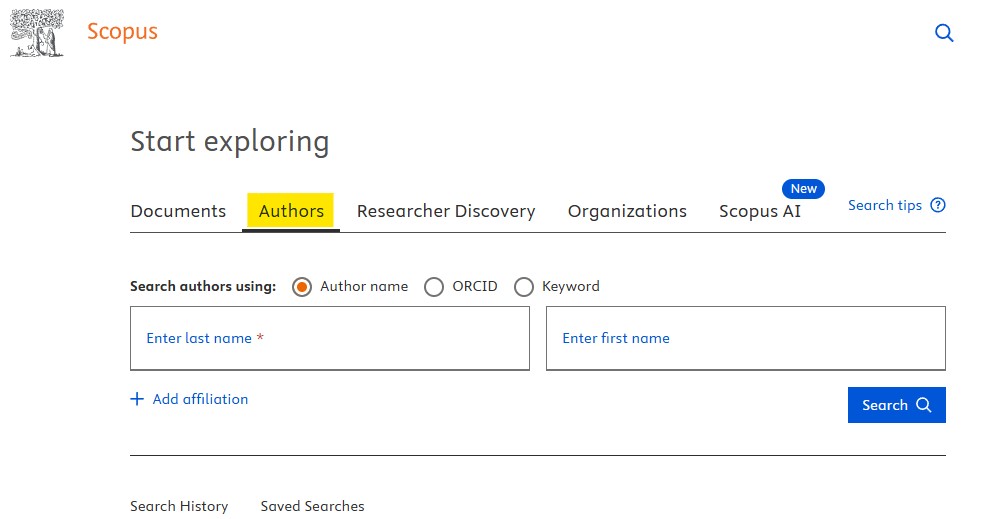Click the magnifier icon in the top header
Image resolution: width=993 pixels, height=519 pixels.
point(943,33)
